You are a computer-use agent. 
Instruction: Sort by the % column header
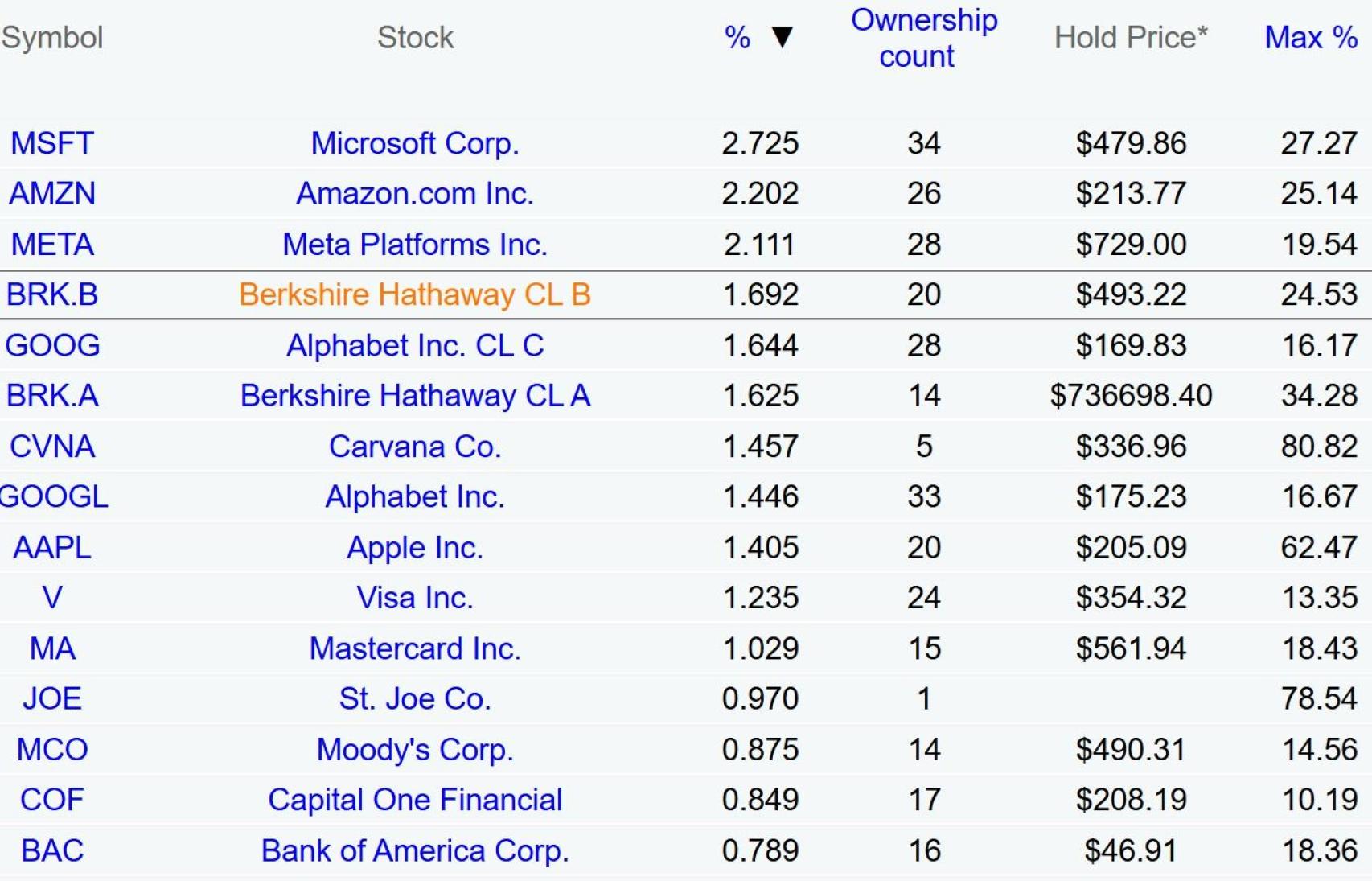pyautogui.click(x=737, y=37)
